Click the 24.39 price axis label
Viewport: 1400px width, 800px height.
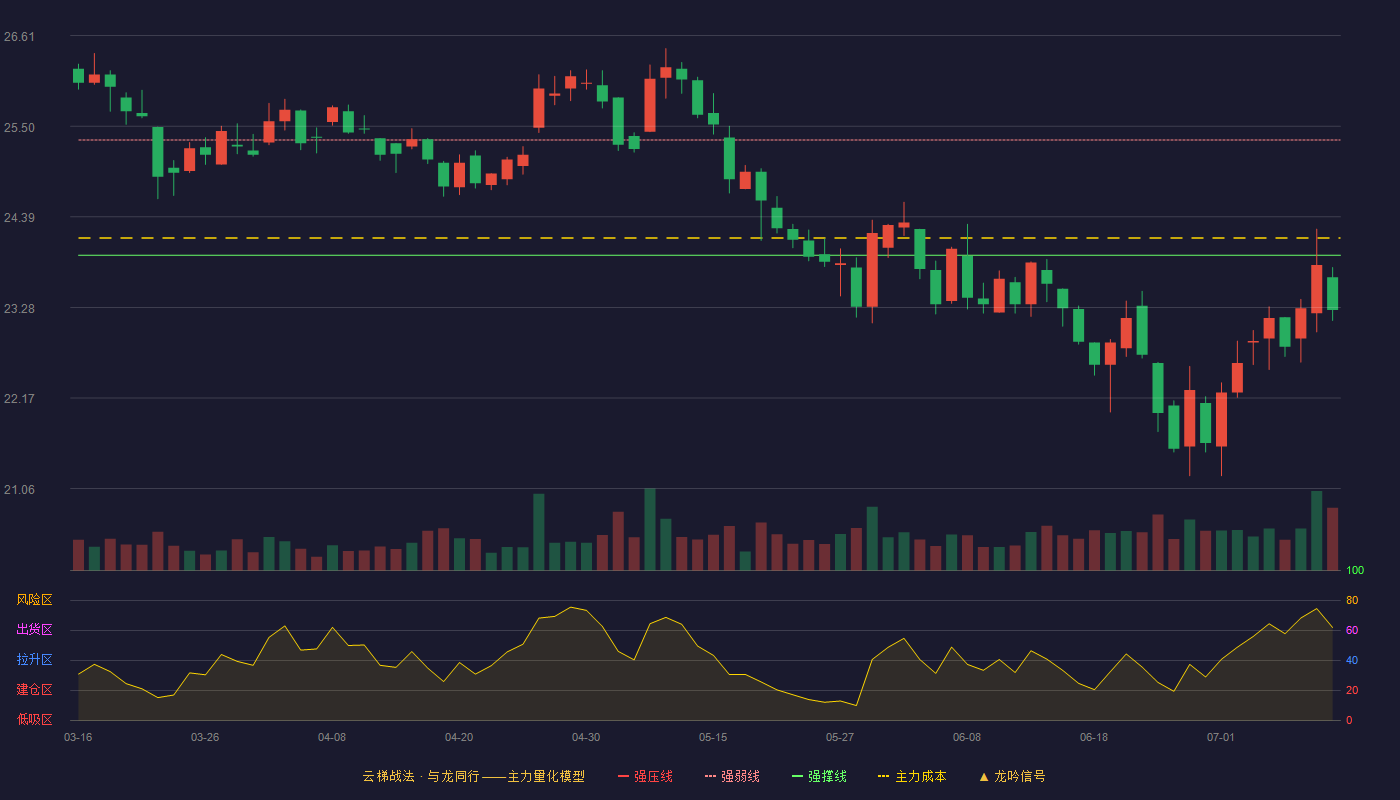point(19,218)
